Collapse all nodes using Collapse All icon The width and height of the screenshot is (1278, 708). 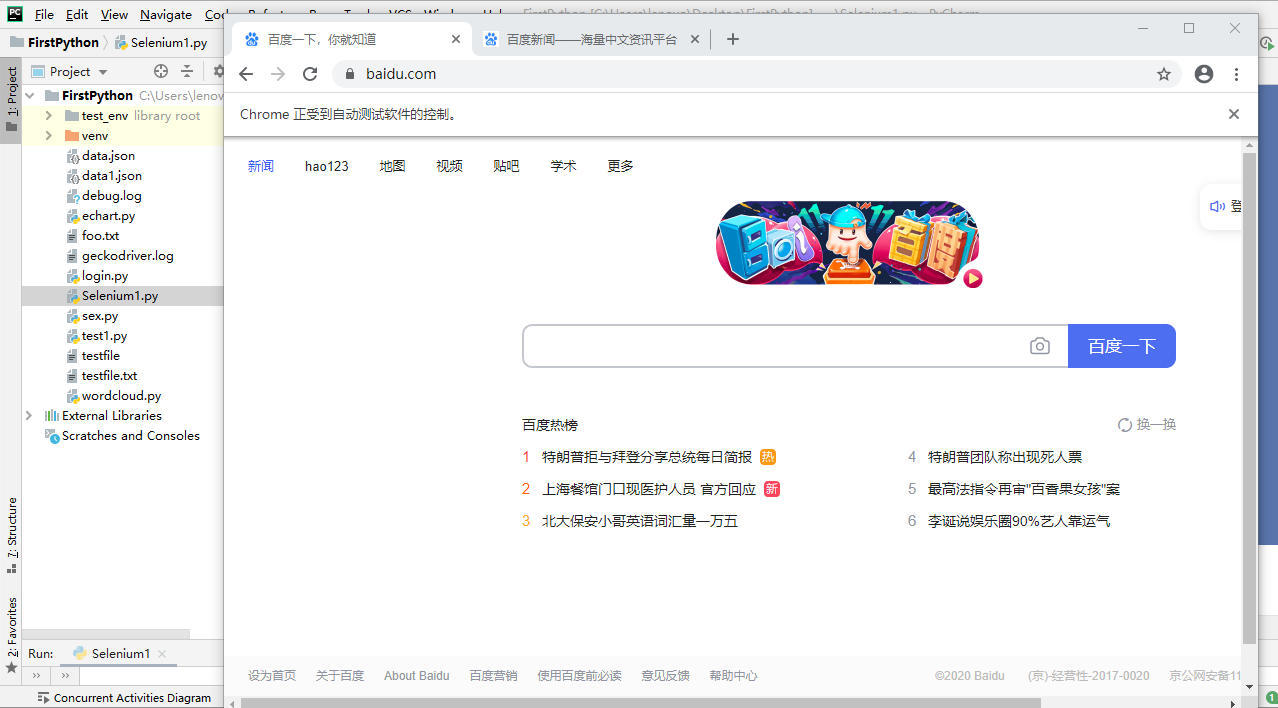[187, 71]
